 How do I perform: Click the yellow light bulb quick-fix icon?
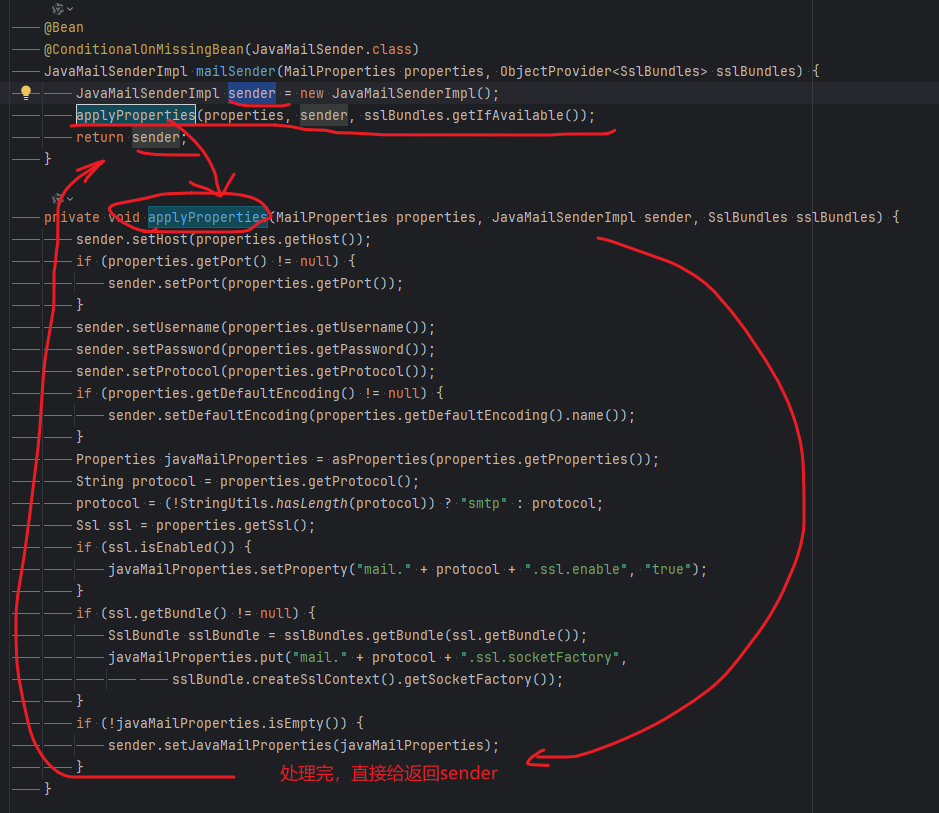pos(26,93)
